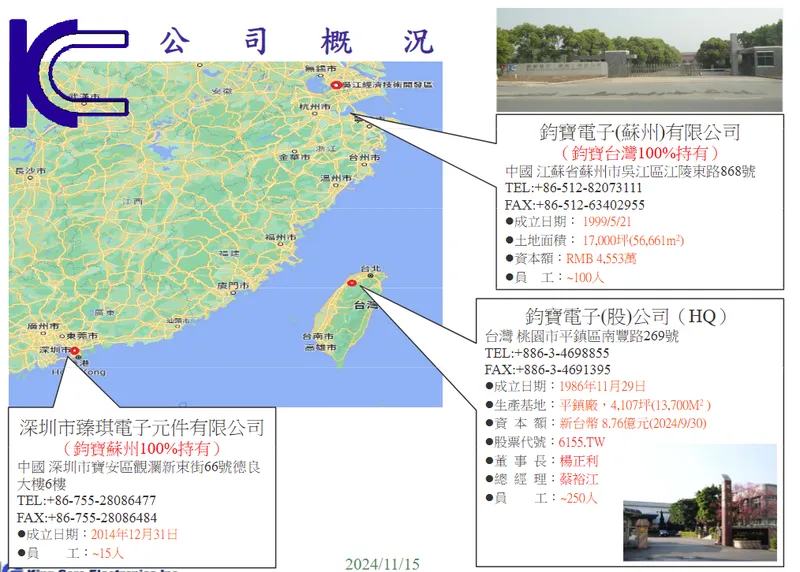Click the 東莞市 label on the map
Image resolution: width=800 pixels, height=572 pixels.
(82, 336)
